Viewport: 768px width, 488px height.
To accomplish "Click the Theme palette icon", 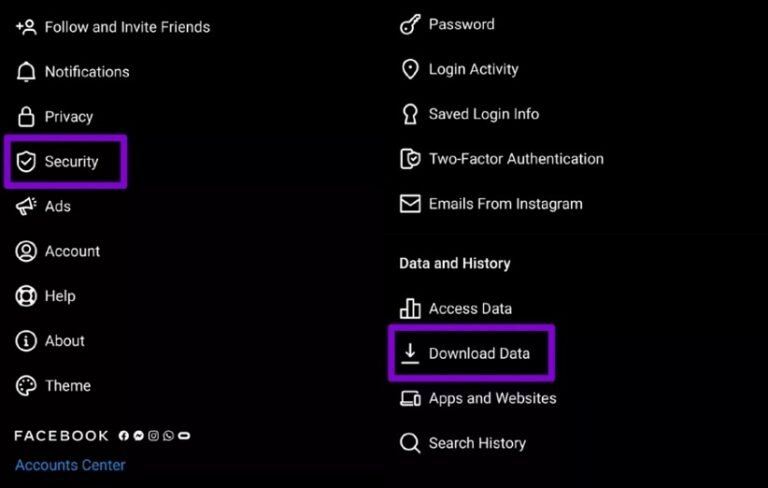I will click(x=26, y=386).
